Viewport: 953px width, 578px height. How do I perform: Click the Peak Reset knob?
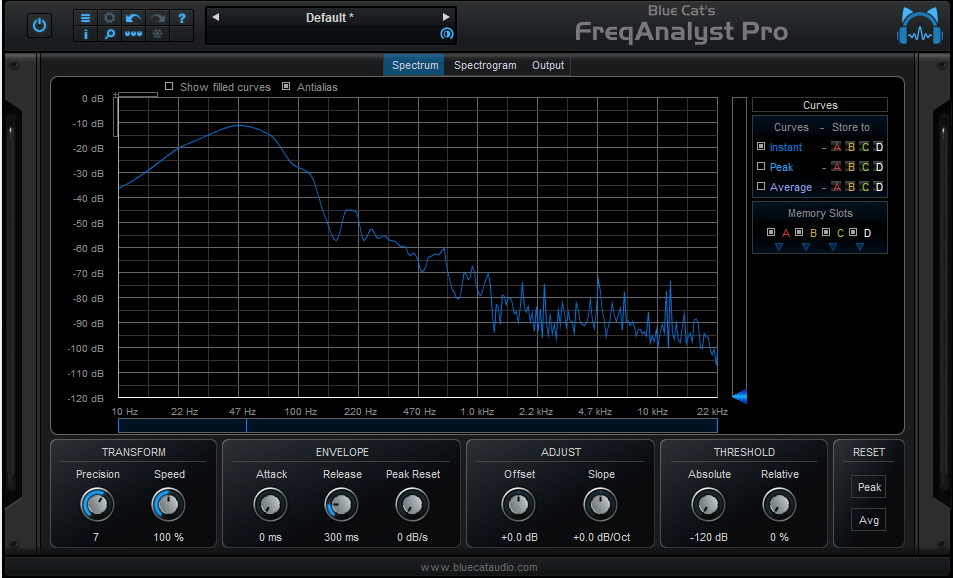[413, 504]
